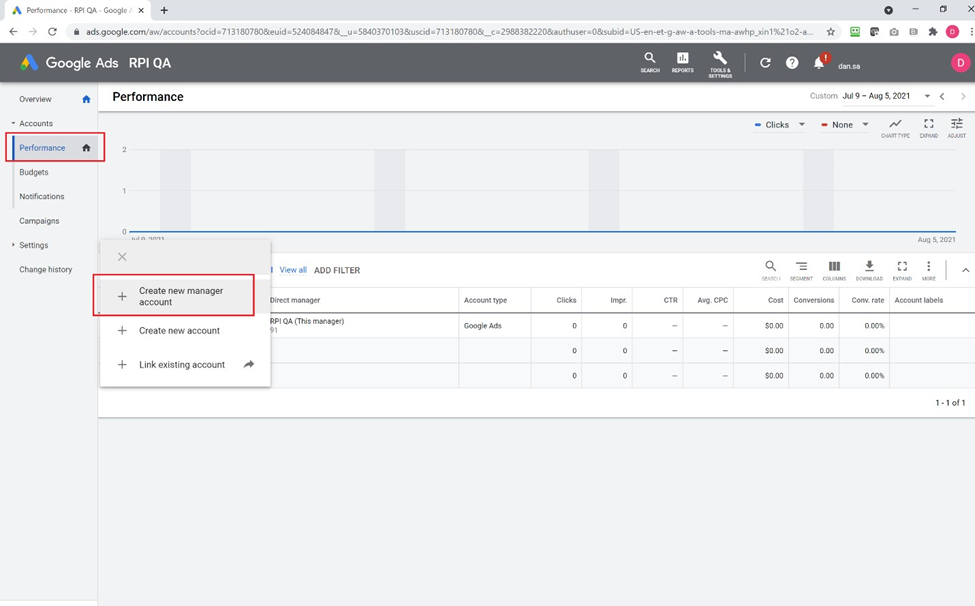Open the Reports icon
The width and height of the screenshot is (975, 606).
(683, 62)
